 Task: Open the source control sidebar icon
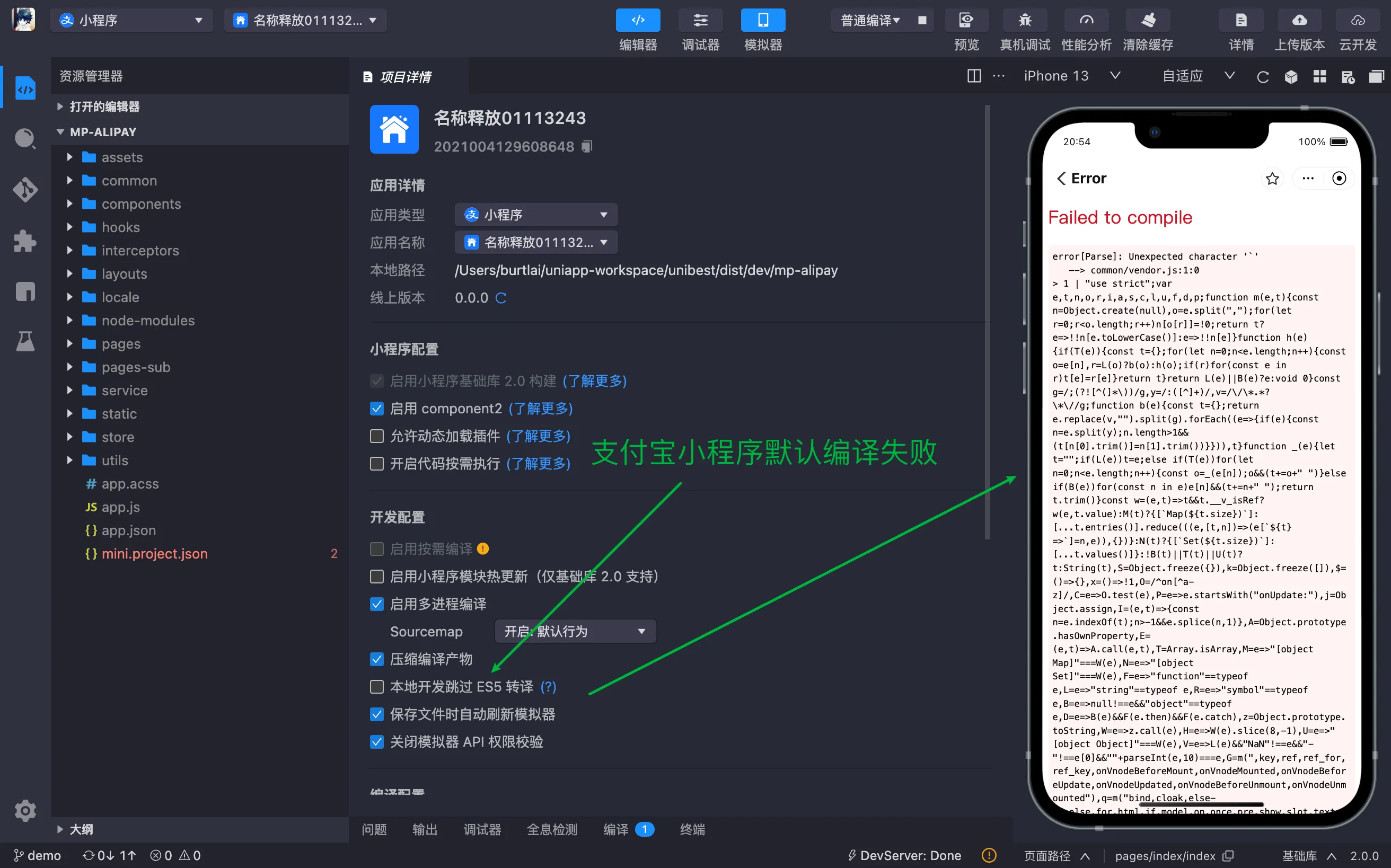25,190
